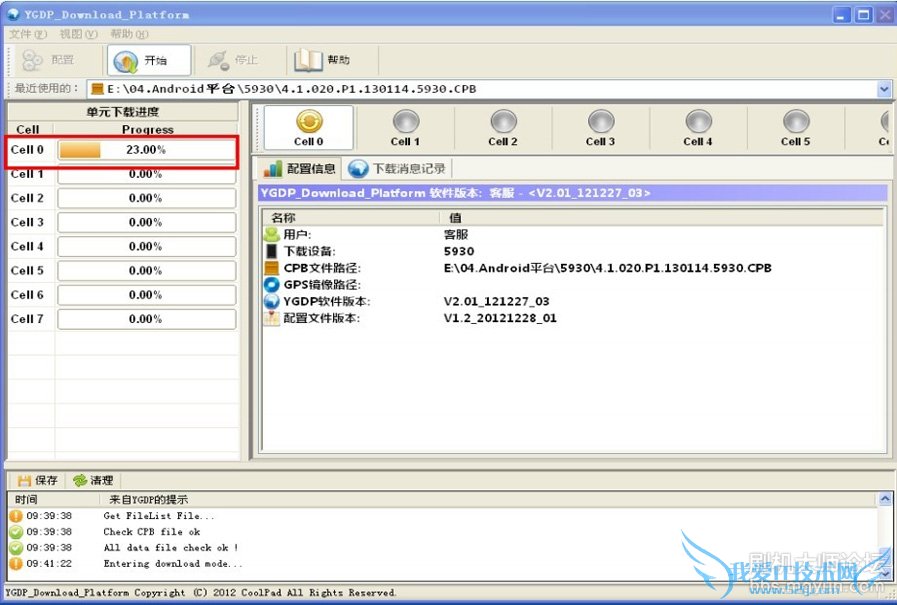Click the Cell 5 progress bar
The image size is (897, 605).
click(146, 270)
